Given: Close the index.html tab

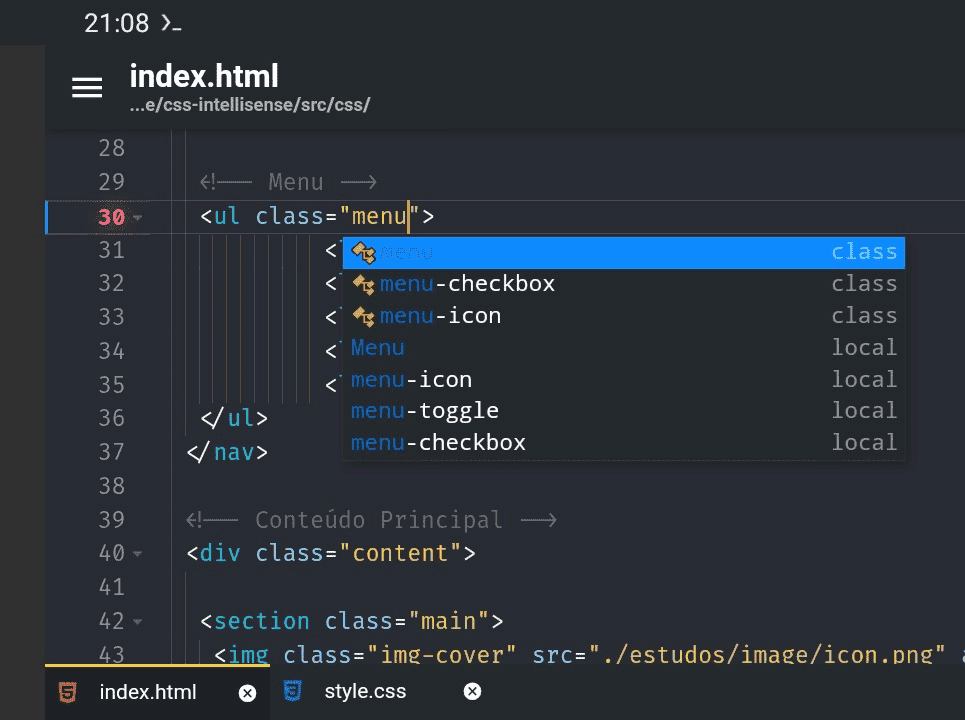Looking at the screenshot, I should [x=247, y=692].
